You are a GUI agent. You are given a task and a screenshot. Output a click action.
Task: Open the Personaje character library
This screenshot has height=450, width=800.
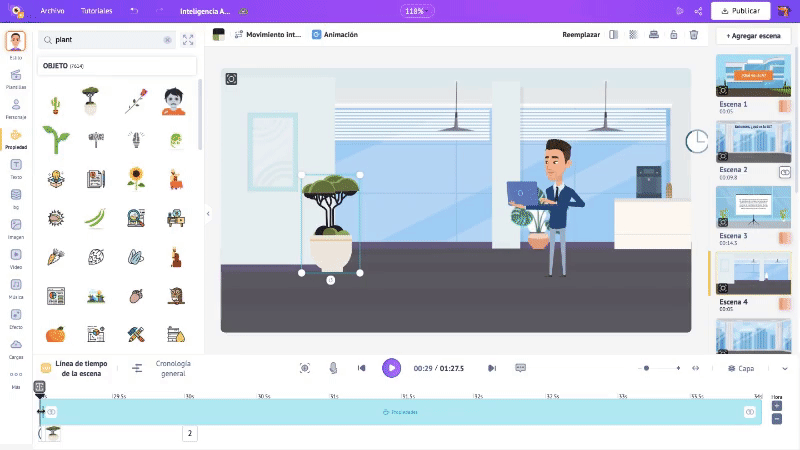tap(16, 107)
